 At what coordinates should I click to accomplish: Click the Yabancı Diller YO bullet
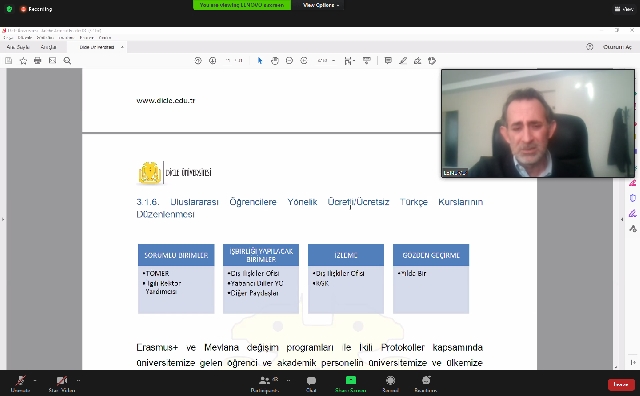pyautogui.click(x=256, y=283)
